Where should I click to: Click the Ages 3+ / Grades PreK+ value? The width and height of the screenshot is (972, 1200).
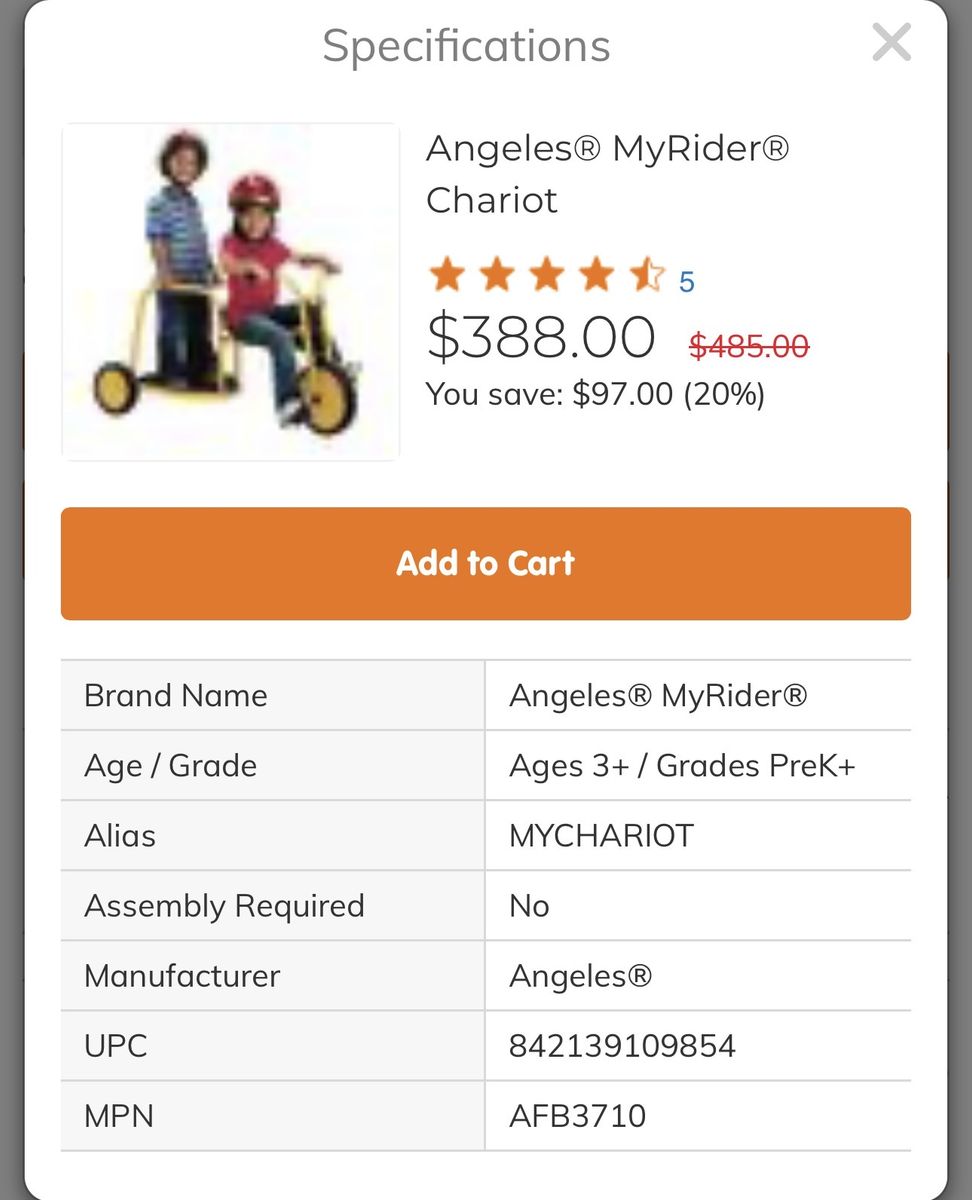point(682,766)
